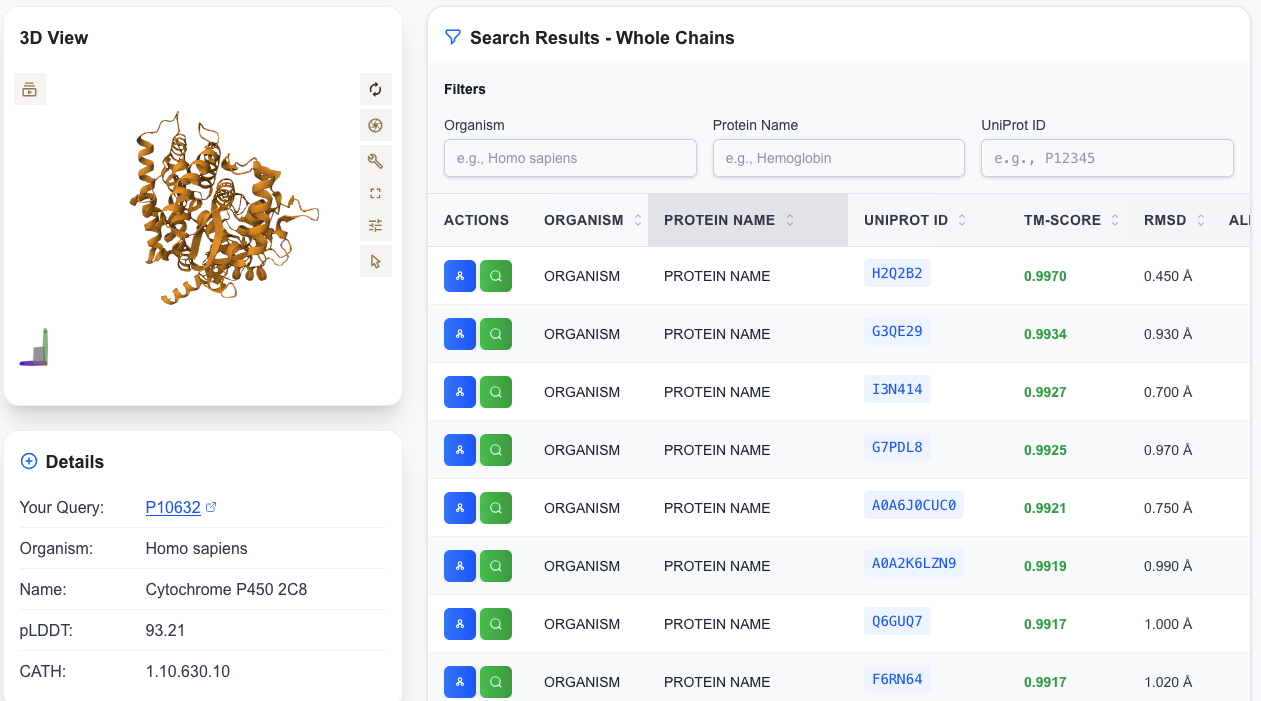Expand the ORGANISM column sort chevrons
Viewport: 1261px width, 701px height.
pos(638,220)
